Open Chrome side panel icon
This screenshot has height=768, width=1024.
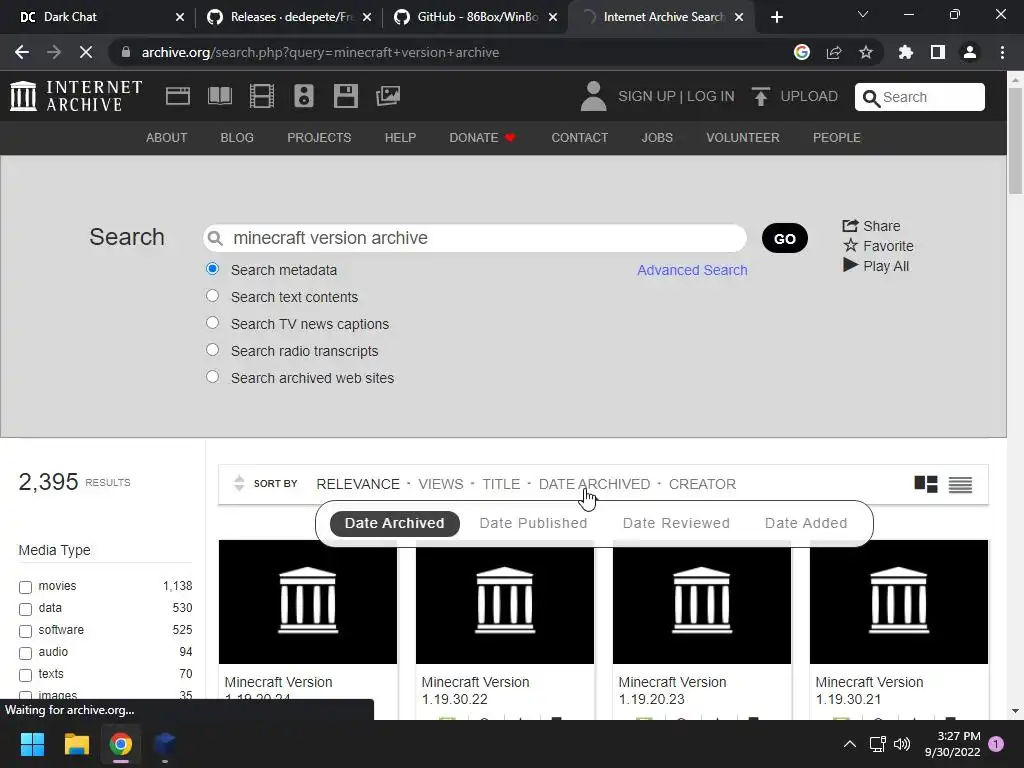click(x=938, y=52)
